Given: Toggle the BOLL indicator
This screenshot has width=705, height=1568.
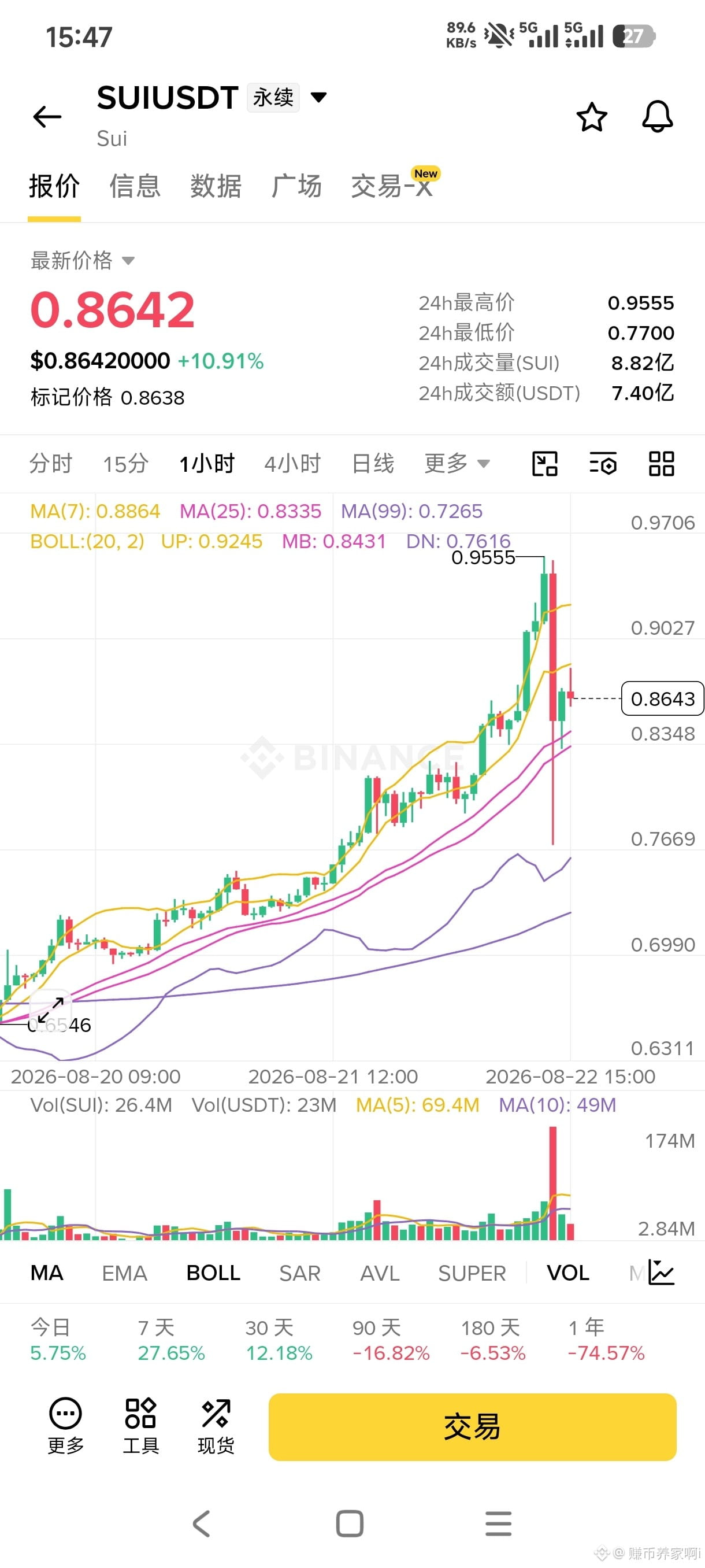Looking at the screenshot, I should click(x=213, y=1273).
